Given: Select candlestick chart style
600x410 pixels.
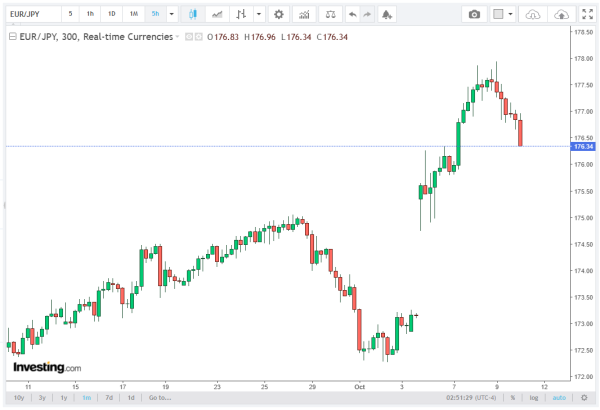Looking at the screenshot, I should 192,14.
